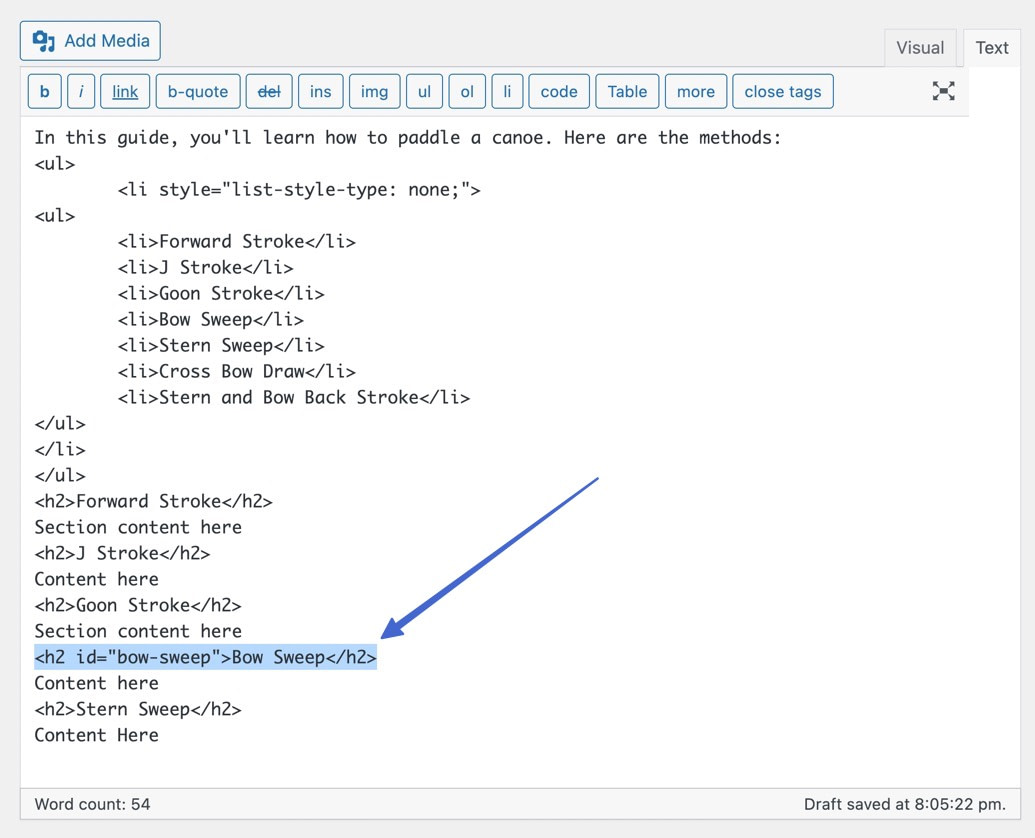This screenshot has height=838, width=1035.
Task: Switch to the Visual editor tab
Action: tap(919, 47)
